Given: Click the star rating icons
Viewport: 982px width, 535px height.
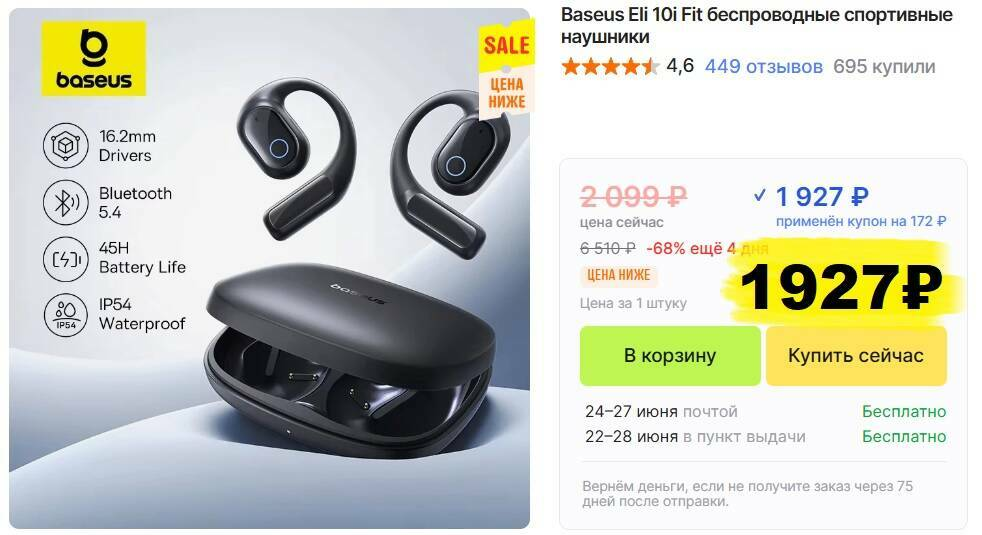Looking at the screenshot, I should click(x=611, y=66).
